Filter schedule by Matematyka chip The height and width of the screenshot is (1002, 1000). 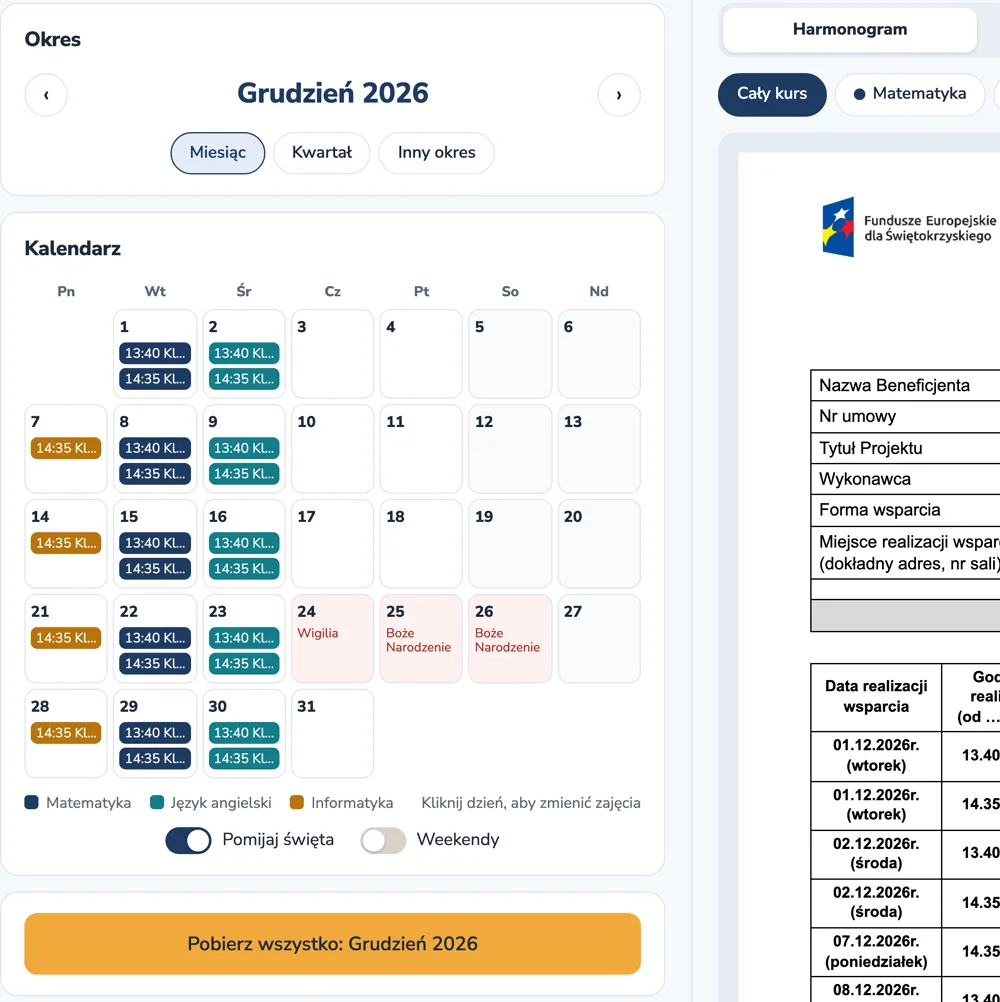[910, 94]
